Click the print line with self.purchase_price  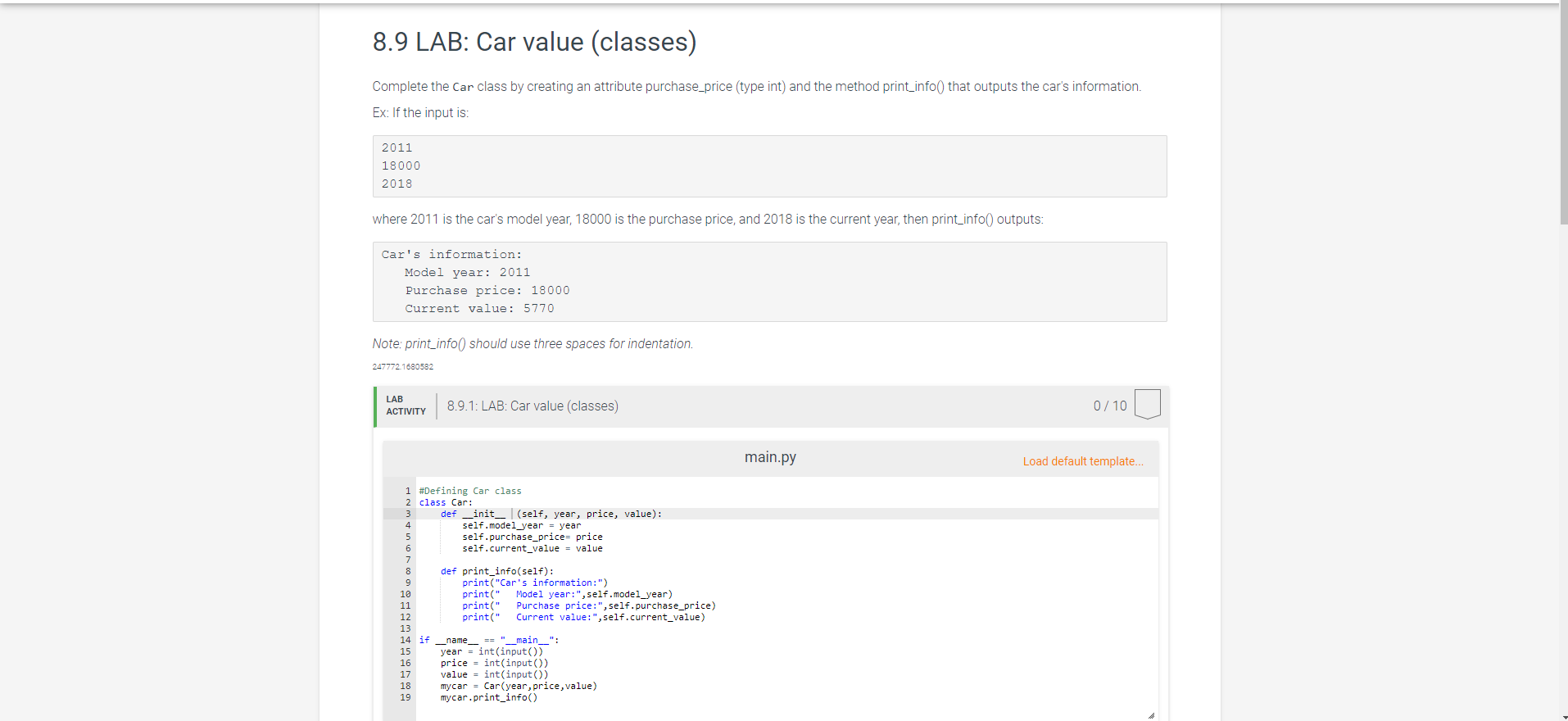(588, 605)
